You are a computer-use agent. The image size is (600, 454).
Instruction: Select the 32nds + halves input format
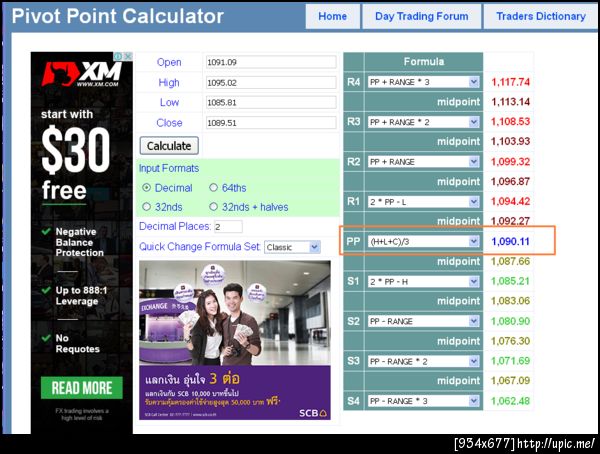click(214, 207)
